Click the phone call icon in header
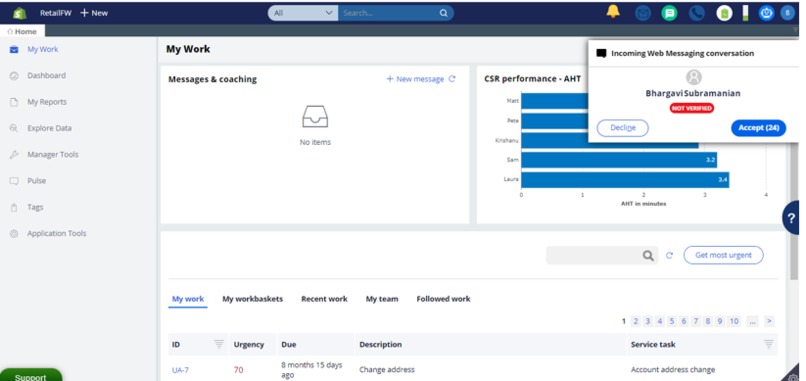 tap(697, 13)
